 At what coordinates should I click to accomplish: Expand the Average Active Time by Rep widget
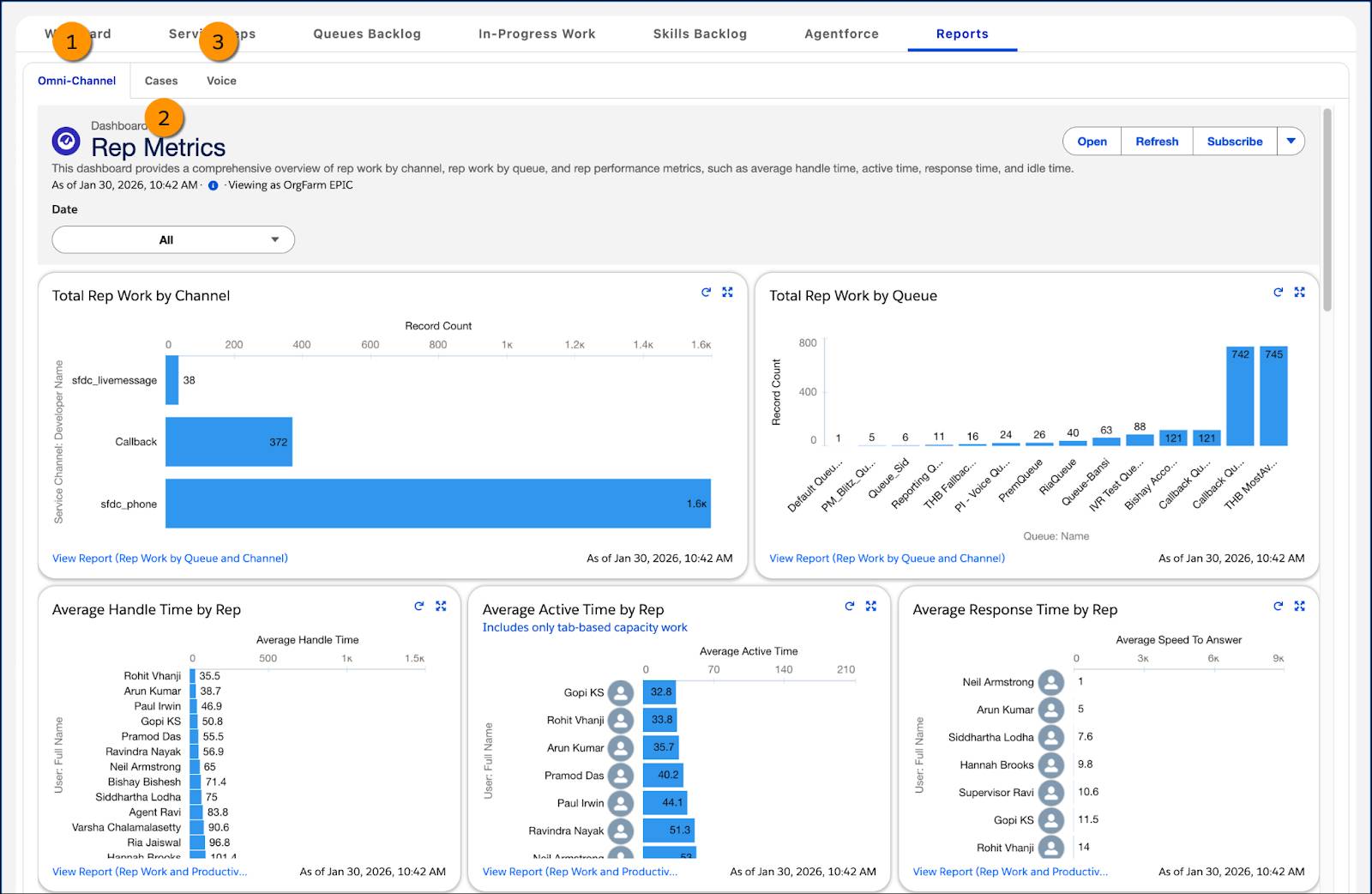[x=871, y=606]
